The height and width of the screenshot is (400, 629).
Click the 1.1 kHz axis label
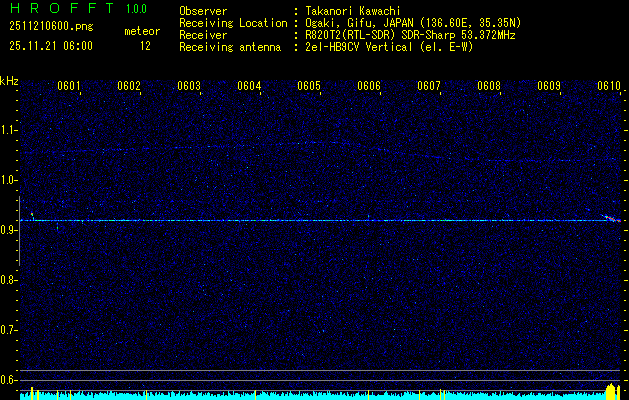8,130
